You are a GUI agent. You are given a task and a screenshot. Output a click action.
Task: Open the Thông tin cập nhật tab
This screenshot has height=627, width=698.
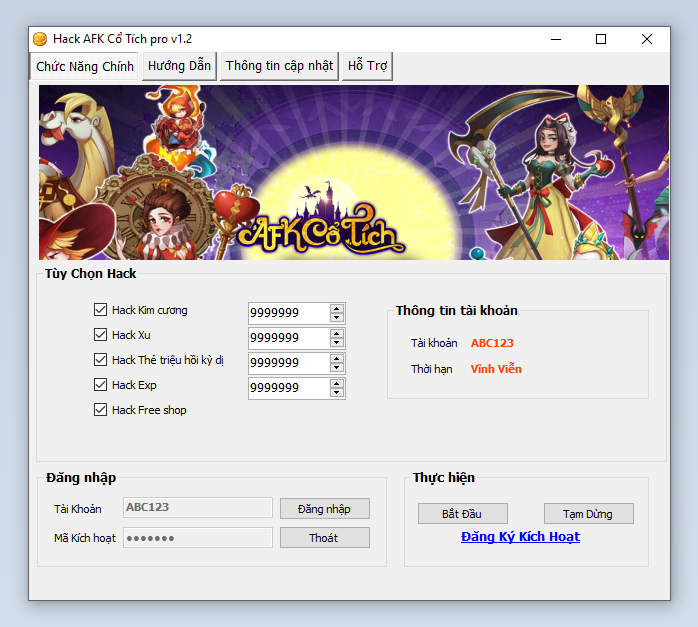[x=279, y=66]
